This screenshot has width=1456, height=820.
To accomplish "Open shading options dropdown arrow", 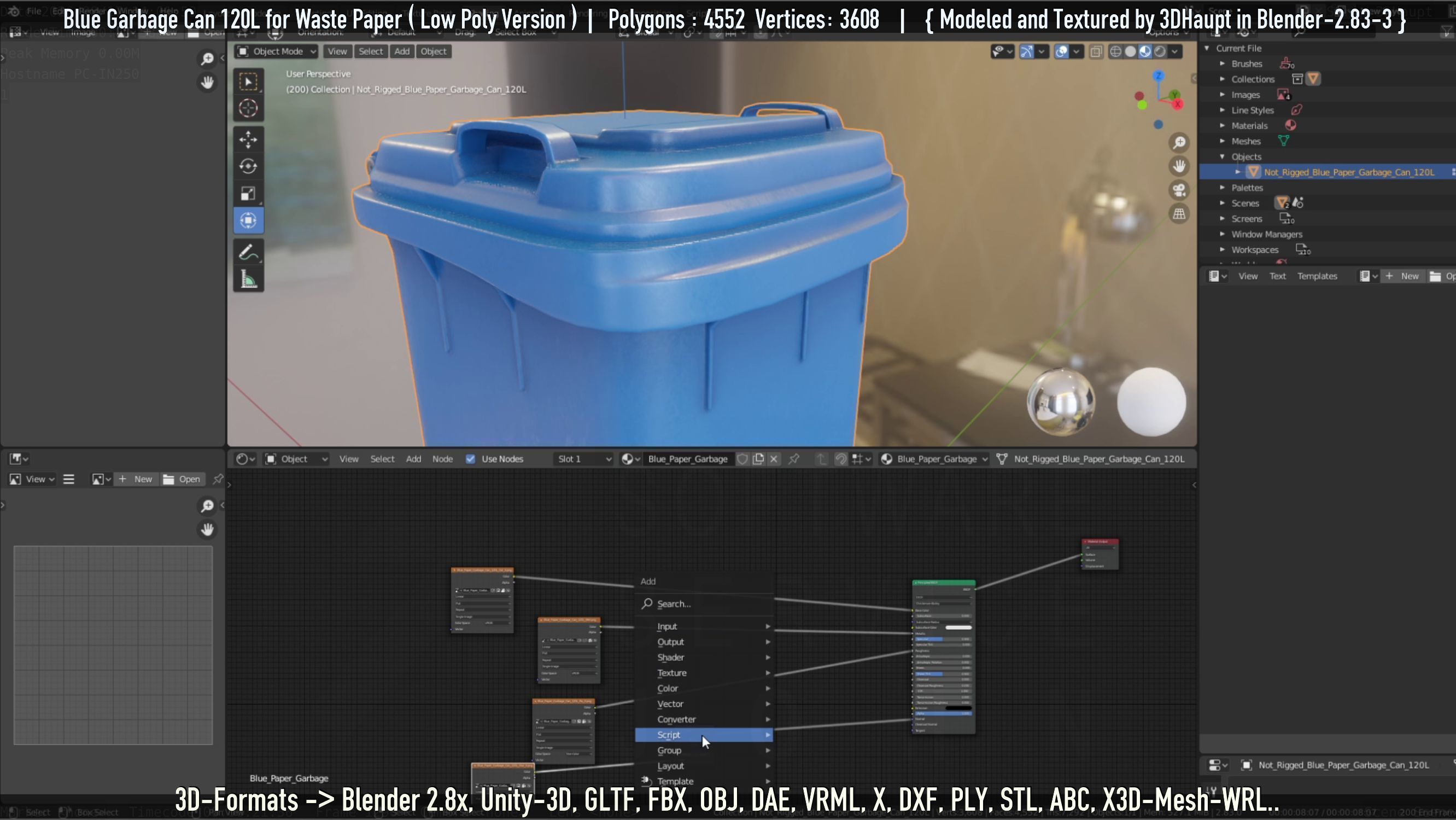I will (1174, 52).
